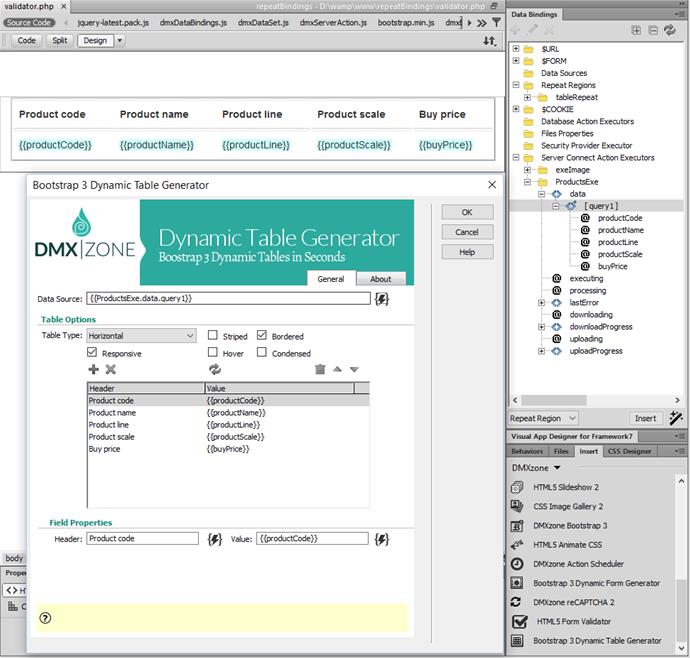Click the Value field binding picker icon
The height and width of the screenshot is (658, 690).
pyautogui.click(x=382, y=539)
